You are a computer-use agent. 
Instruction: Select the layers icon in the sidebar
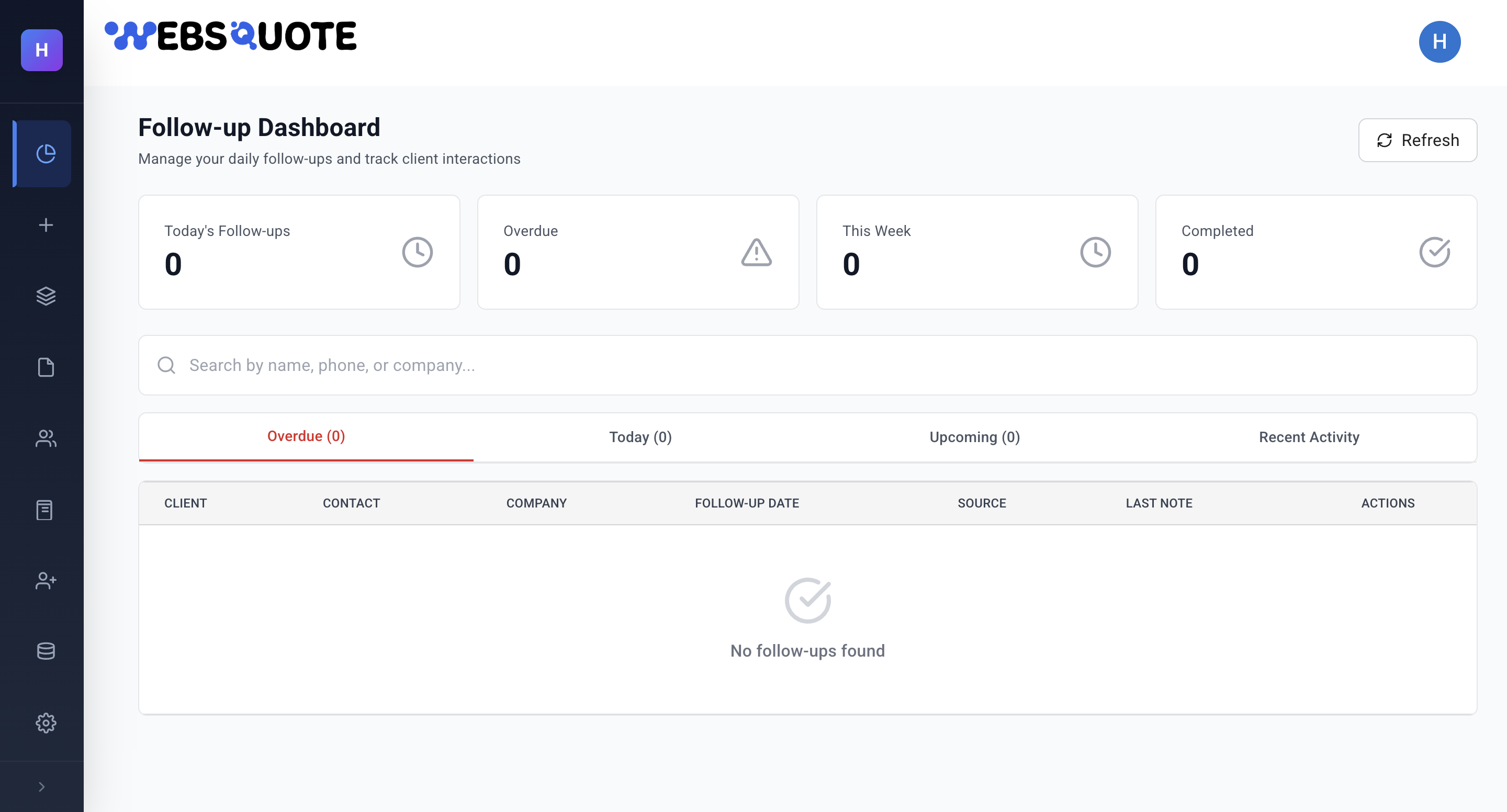click(x=45, y=296)
